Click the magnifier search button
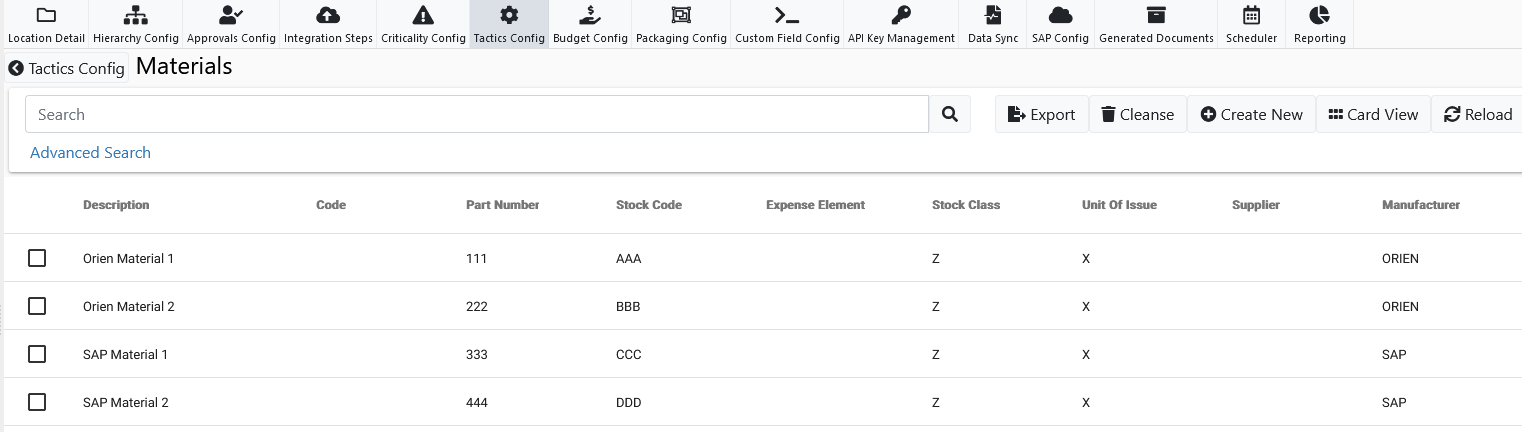This screenshot has width=1522, height=432. tap(950, 115)
